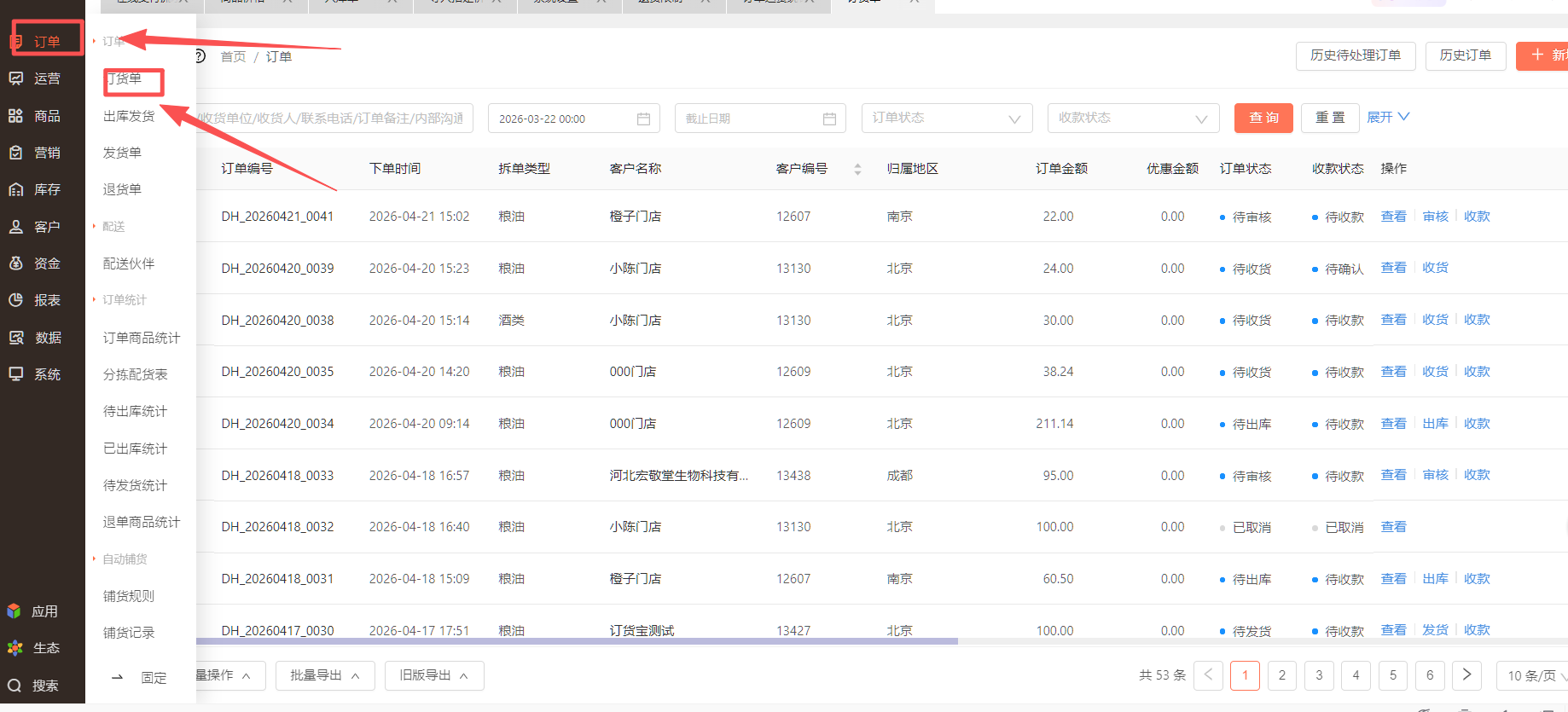Go to previous page arrow
This screenshot has height=712, width=1568.
click(1208, 675)
